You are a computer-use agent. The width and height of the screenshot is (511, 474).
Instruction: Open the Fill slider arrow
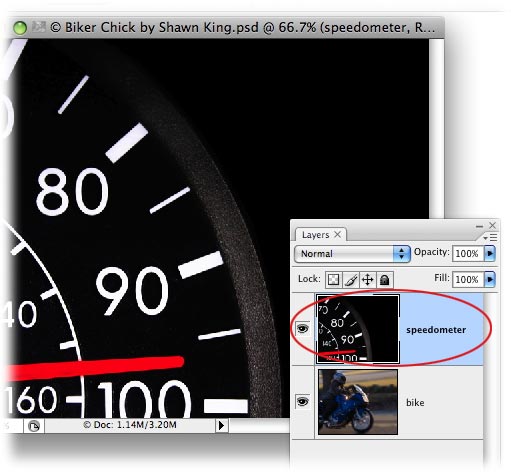click(x=490, y=279)
